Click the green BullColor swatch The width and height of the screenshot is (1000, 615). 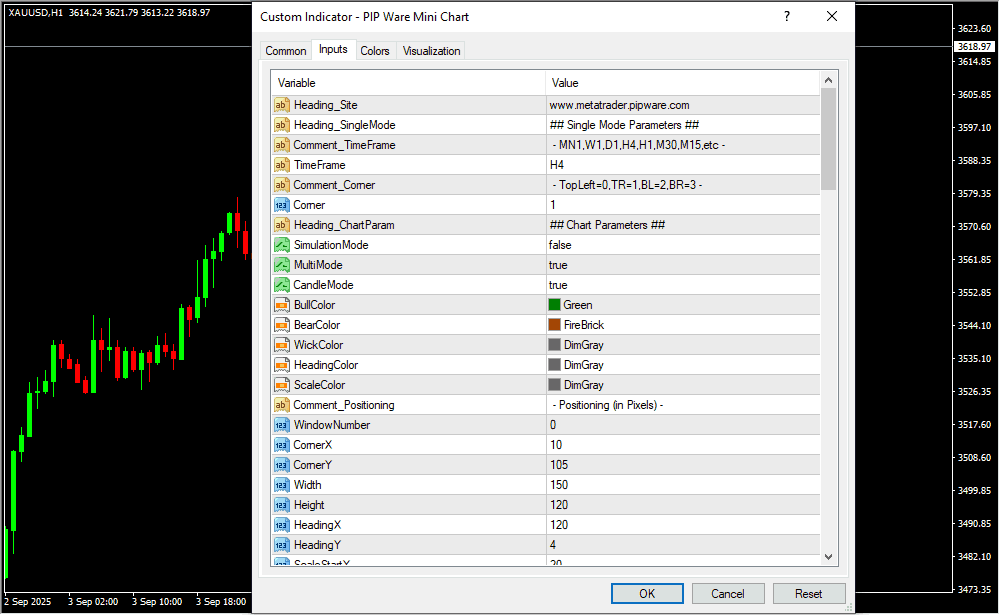(554, 305)
